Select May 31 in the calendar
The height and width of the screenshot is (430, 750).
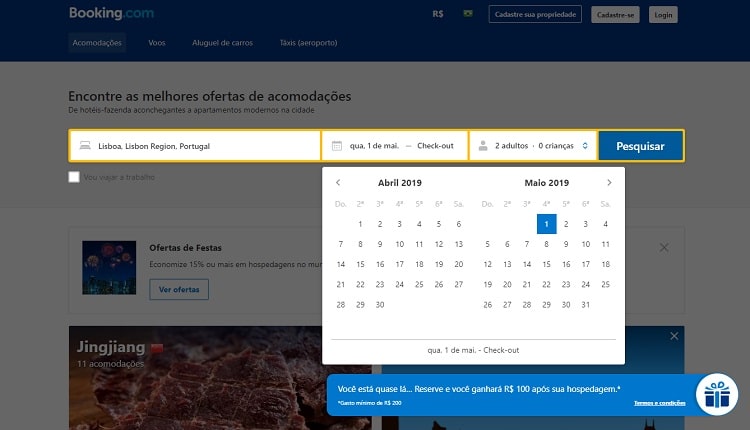click(x=585, y=304)
